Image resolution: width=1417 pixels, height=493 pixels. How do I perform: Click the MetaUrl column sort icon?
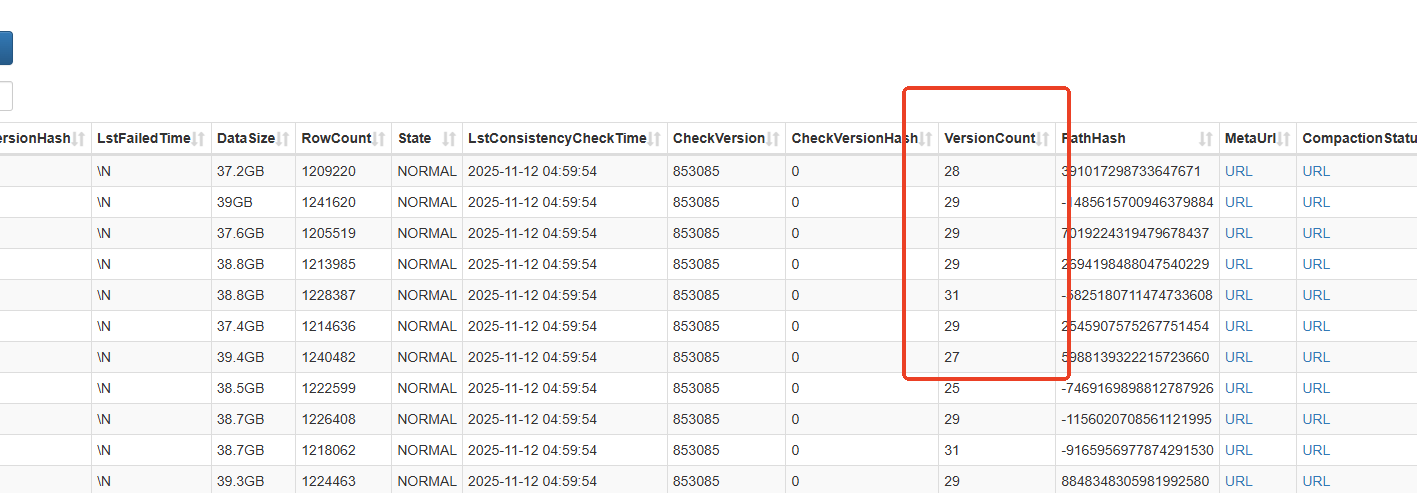pos(1284,139)
